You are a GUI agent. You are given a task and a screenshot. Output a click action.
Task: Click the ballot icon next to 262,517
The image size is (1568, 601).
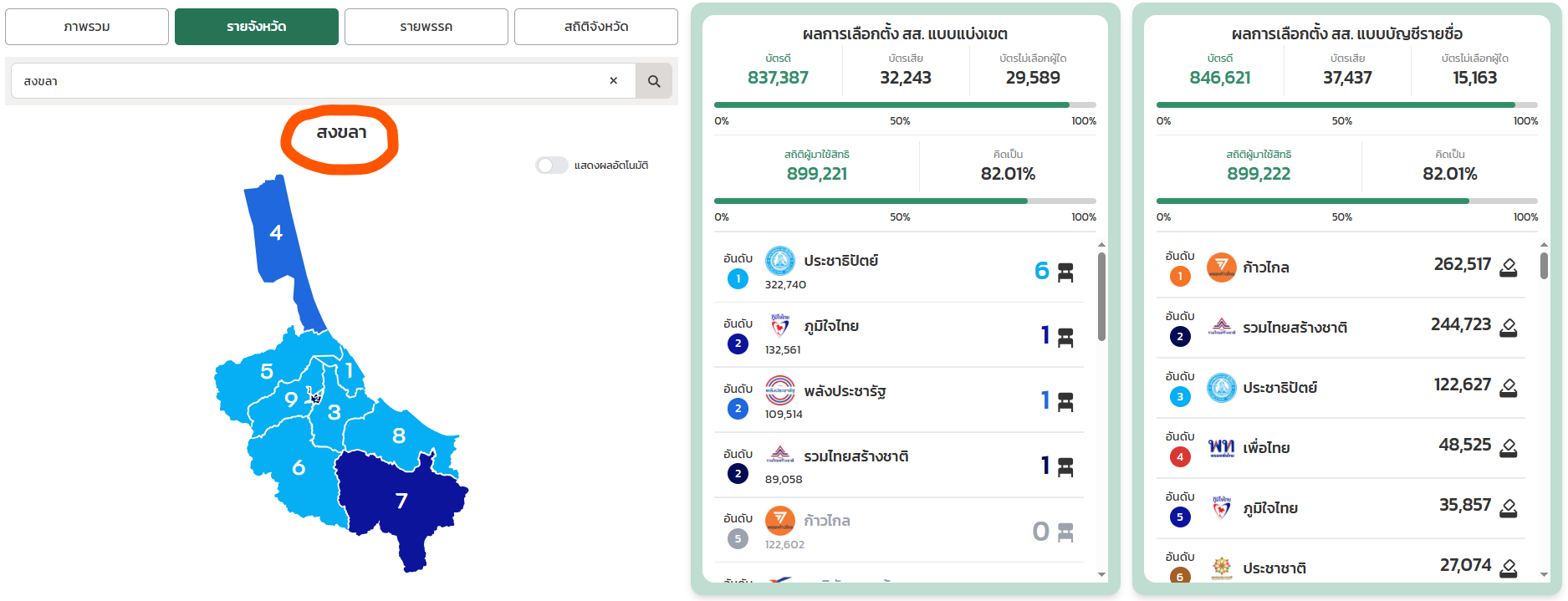pyautogui.click(x=1508, y=267)
